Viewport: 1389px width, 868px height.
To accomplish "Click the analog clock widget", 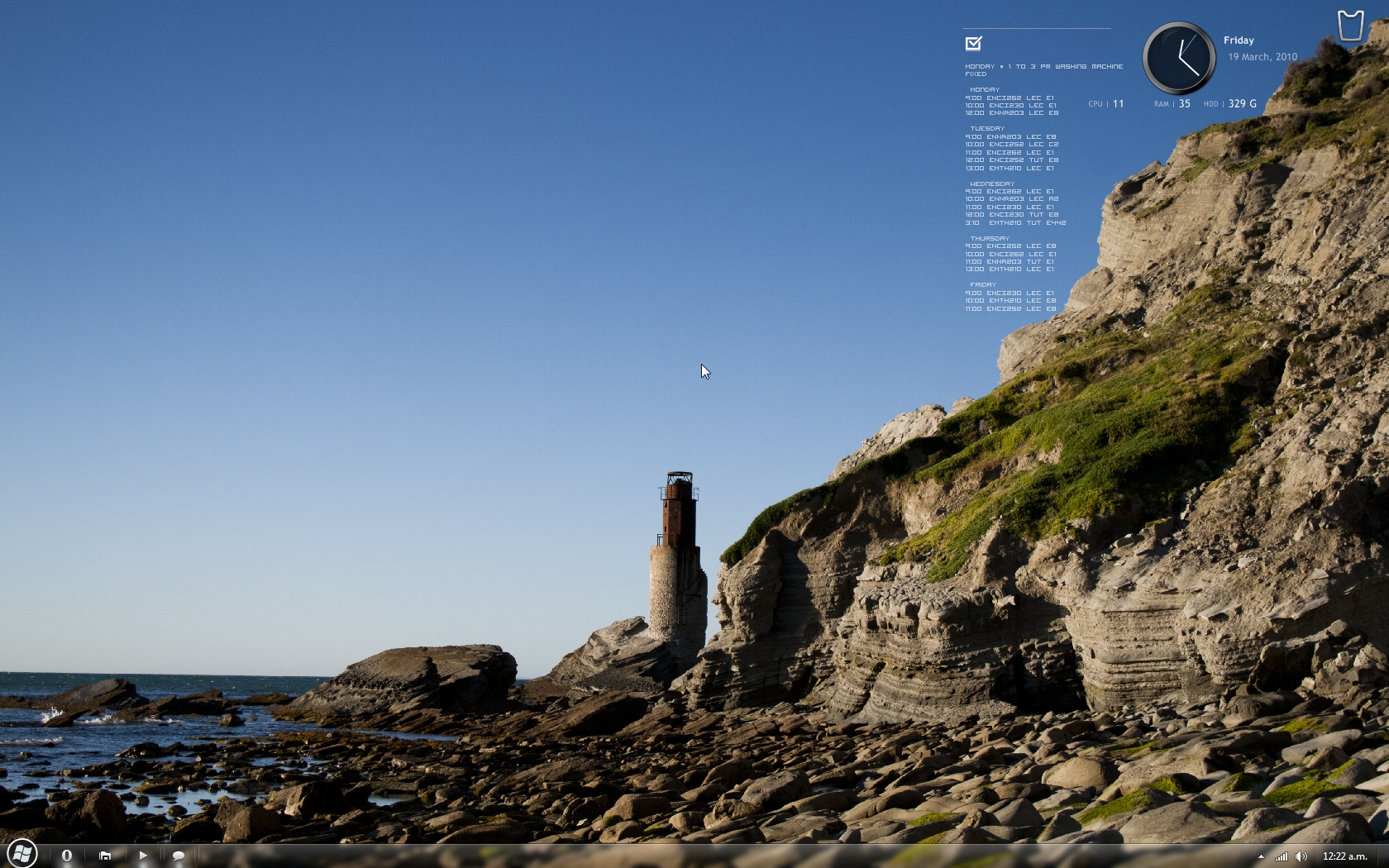I will click(1178, 58).
